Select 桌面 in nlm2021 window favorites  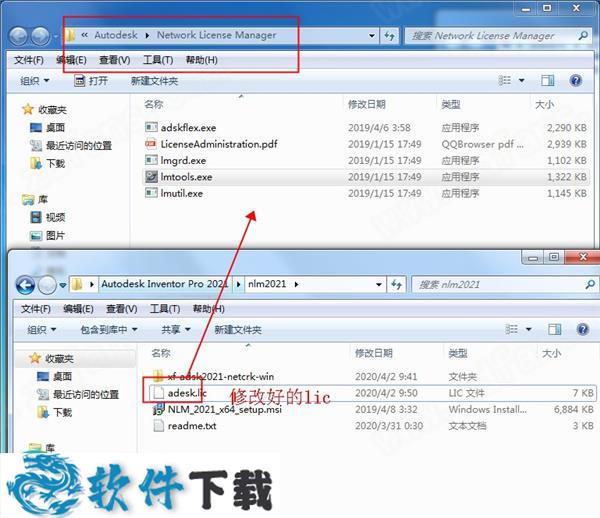click(54, 376)
